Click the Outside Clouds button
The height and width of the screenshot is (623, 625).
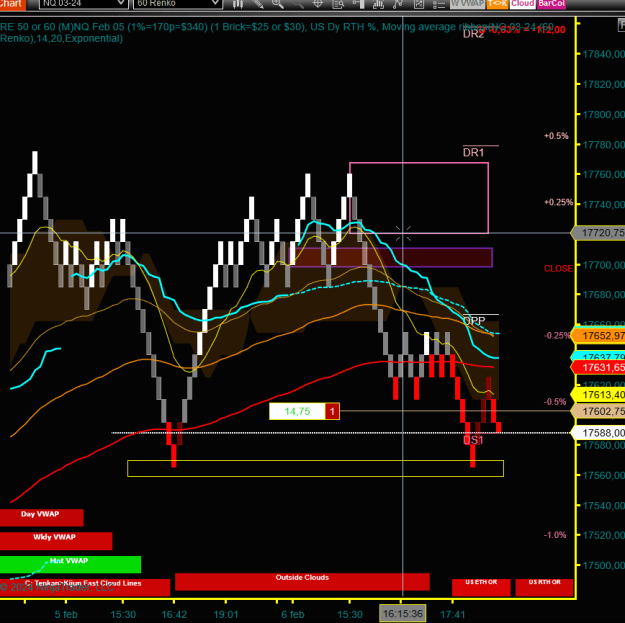[x=302, y=581]
